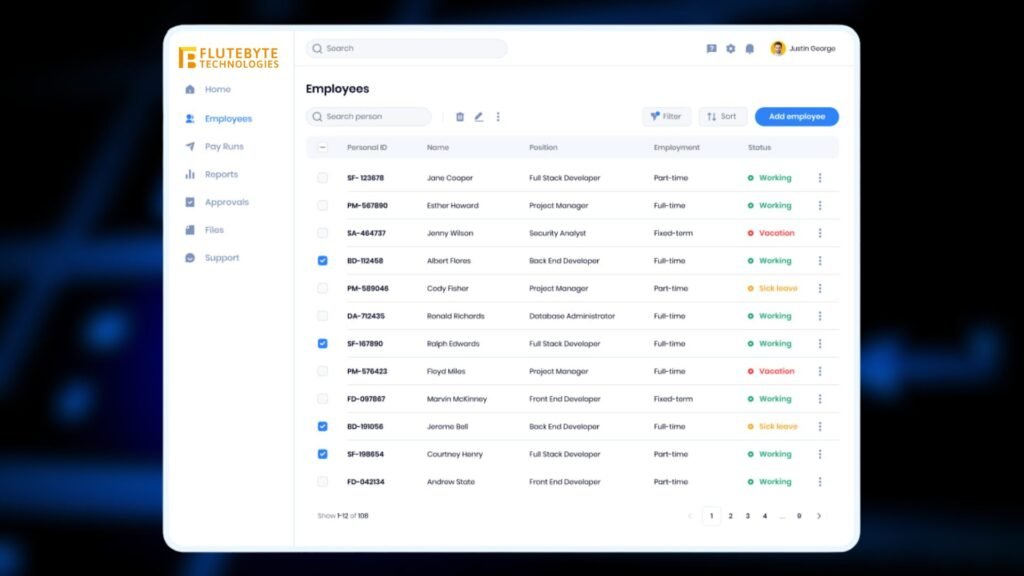The height and width of the screenshot is (576, 1024).
Task: Click the trash delete icon
Action: [x=460, y=117]
